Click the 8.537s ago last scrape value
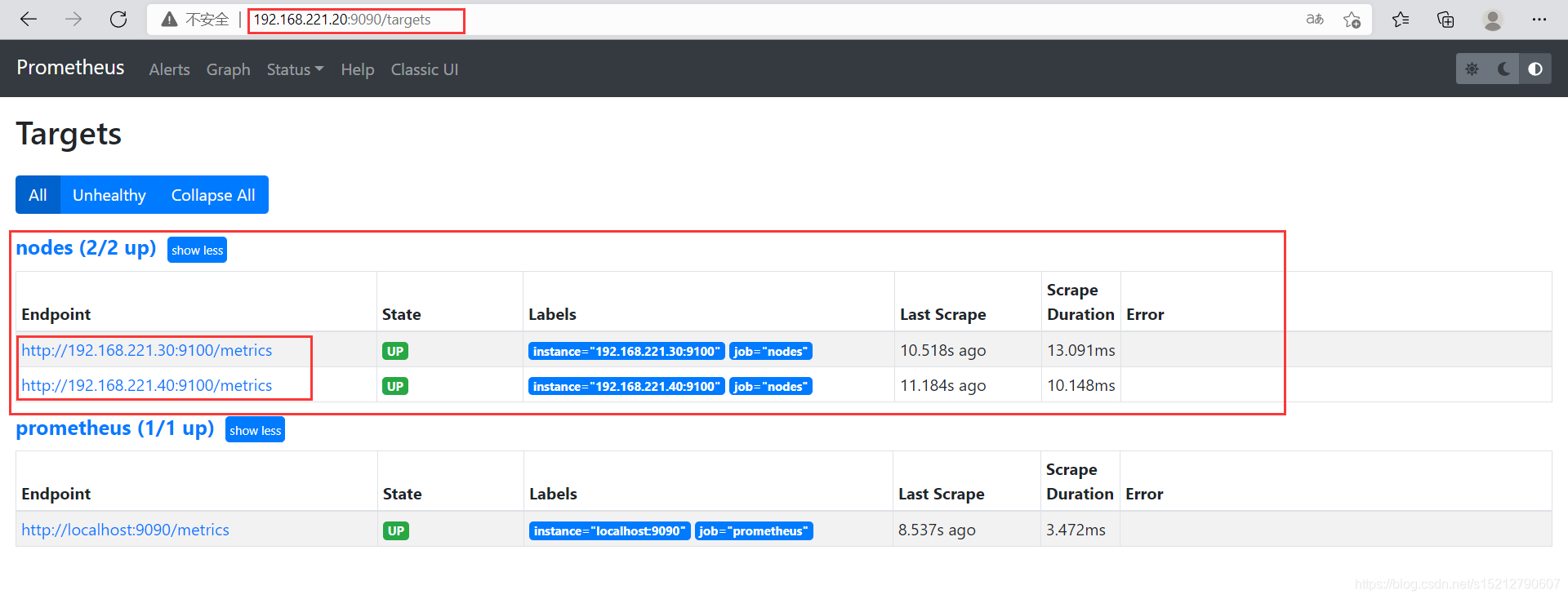1568x599 pixels. (x=937, y=530)
